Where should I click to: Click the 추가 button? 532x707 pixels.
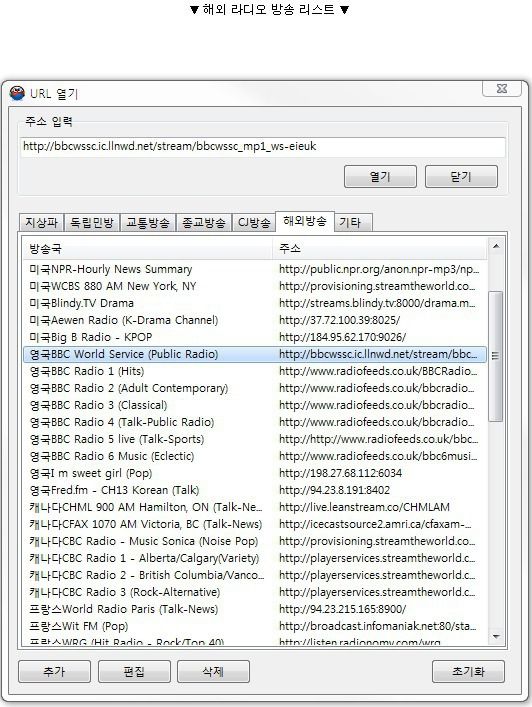click(x=54, y=671)
